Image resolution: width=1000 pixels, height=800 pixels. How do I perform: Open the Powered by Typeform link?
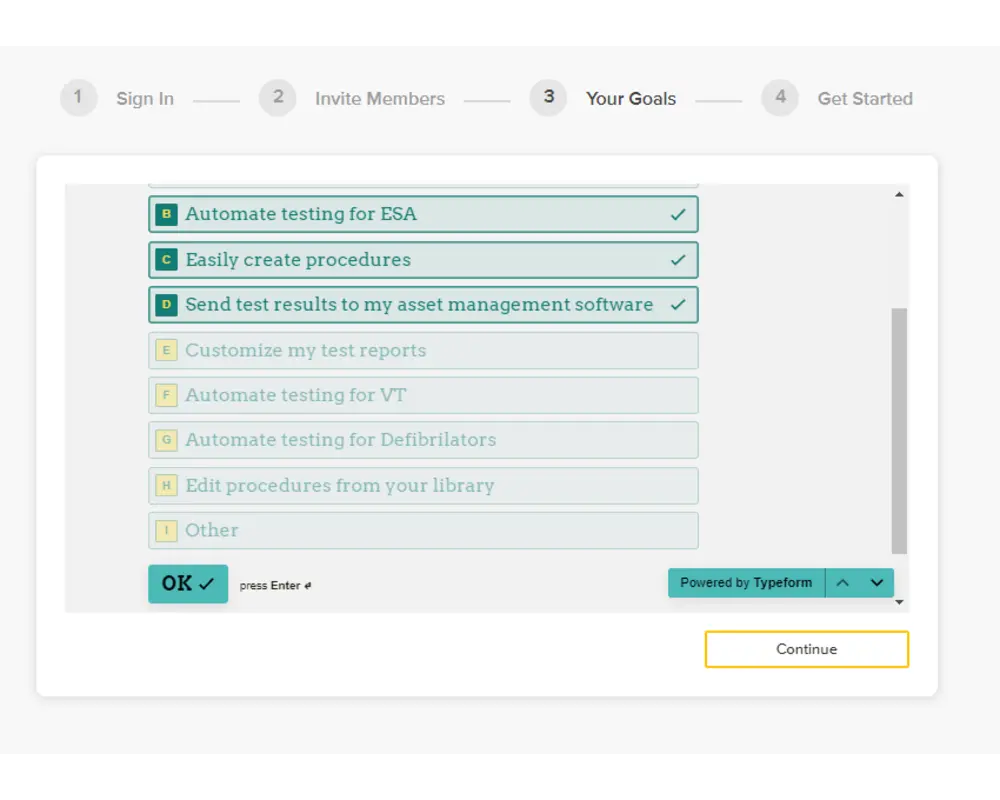[746, 583]
